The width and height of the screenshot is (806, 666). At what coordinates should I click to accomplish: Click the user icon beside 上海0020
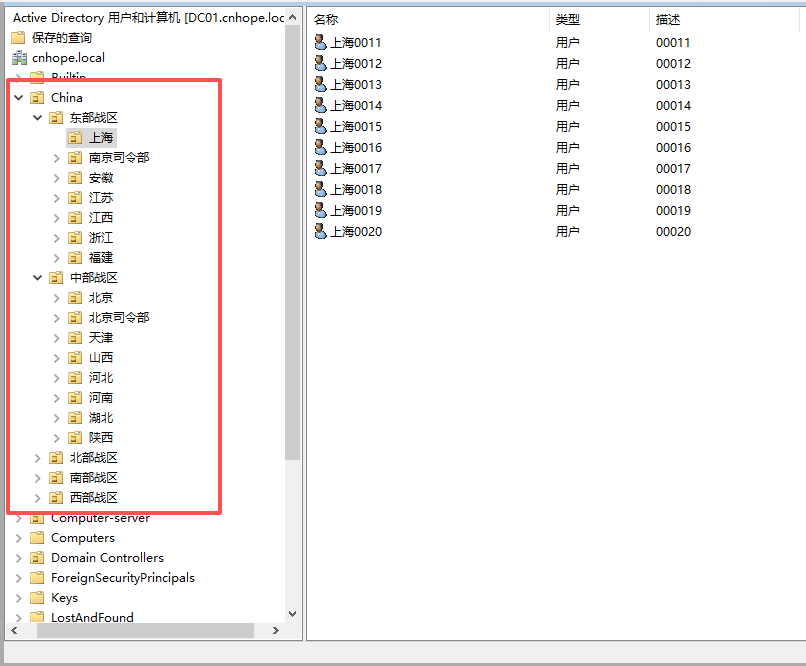coord(320,232)
